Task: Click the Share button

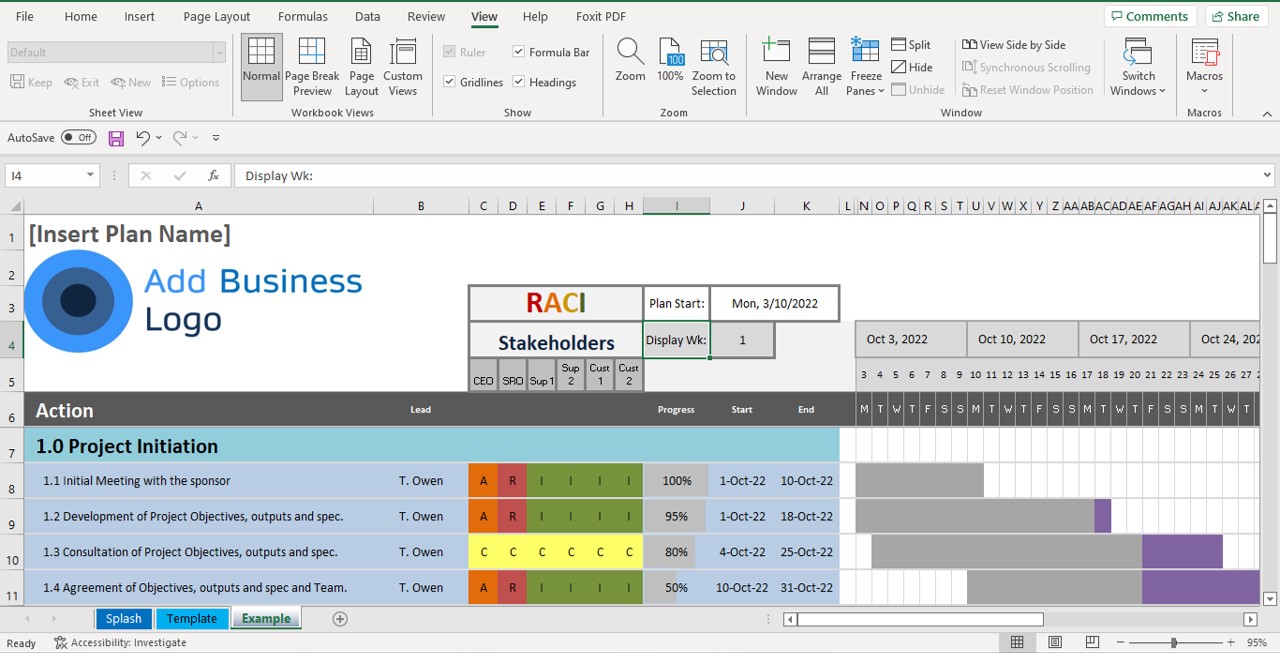Action: pos(1236,16)
